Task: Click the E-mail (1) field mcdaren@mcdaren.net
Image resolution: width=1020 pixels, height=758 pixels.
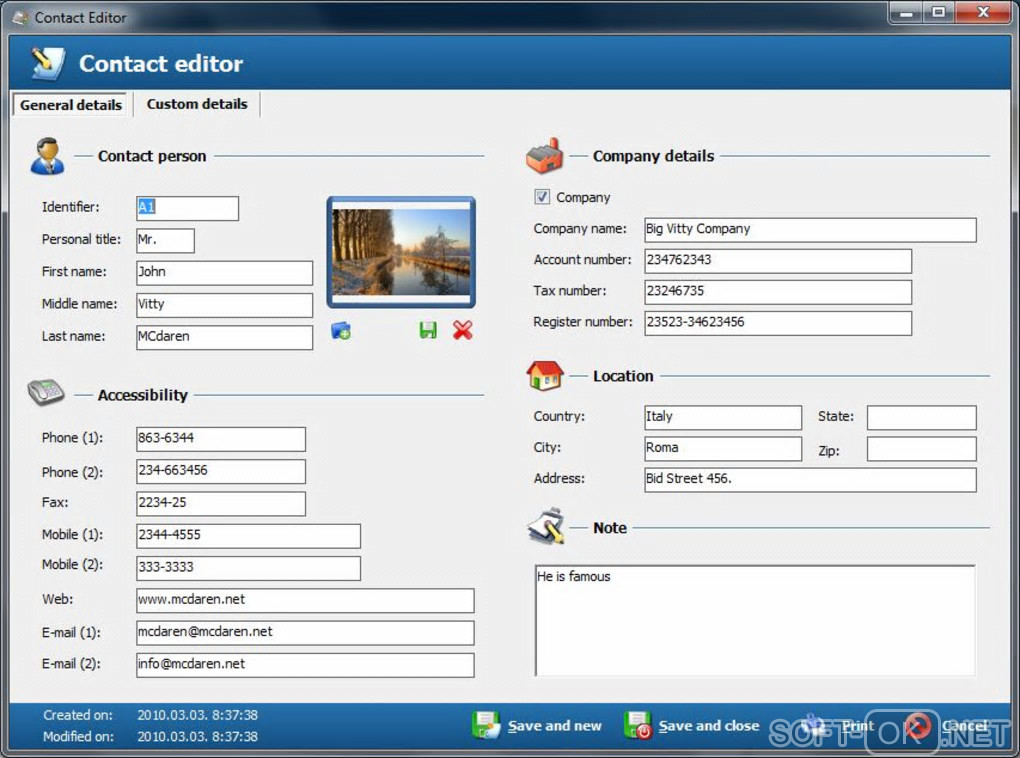Action: [305, 632]
